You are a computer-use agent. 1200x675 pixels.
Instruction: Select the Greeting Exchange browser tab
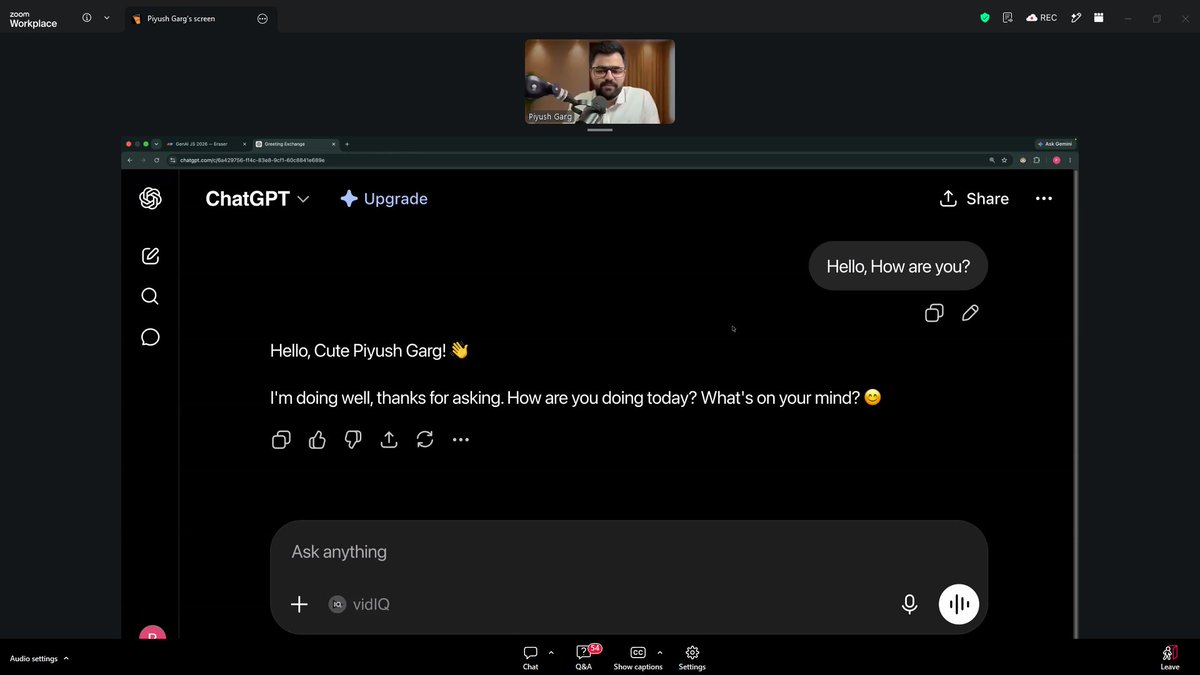point(296,144)
